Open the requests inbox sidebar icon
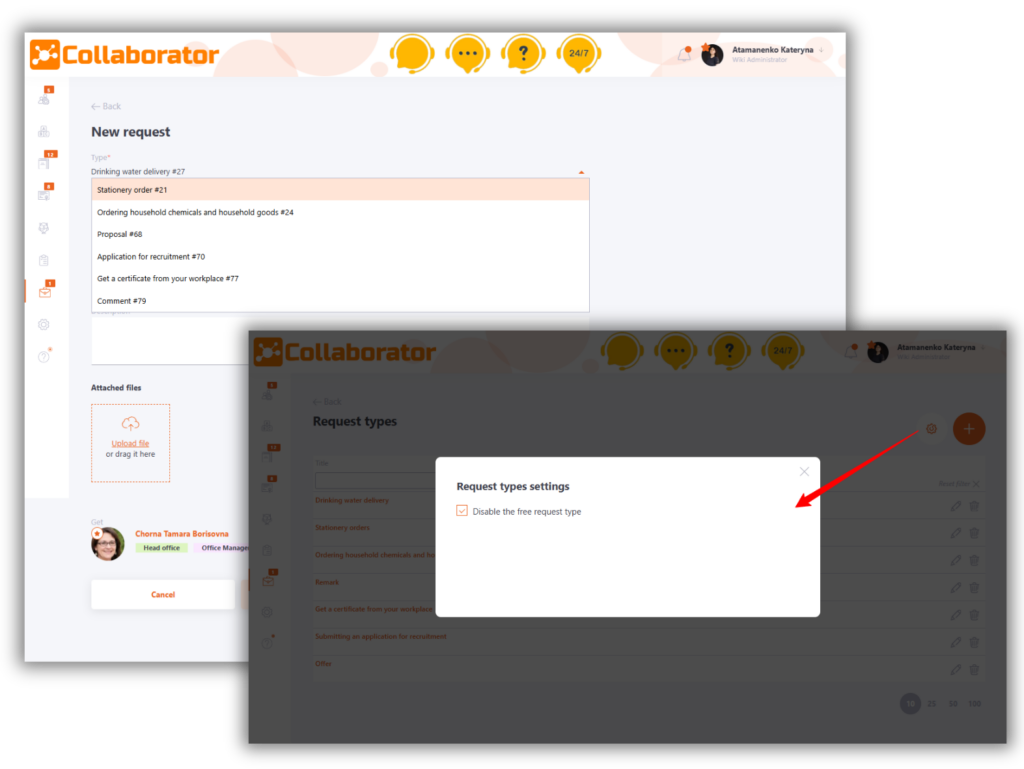This screenshot has height=769, width=1024. tap(45, 292)
